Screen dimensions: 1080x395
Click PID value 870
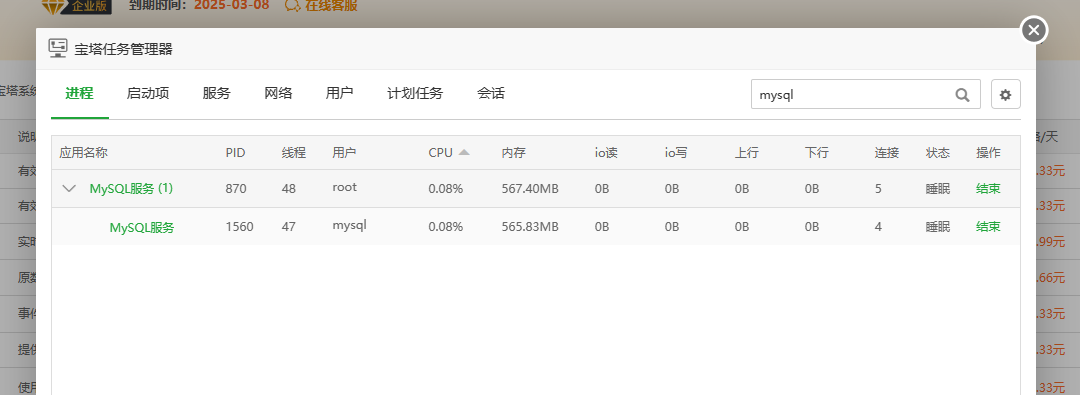pyautogui.click(x=236, y=189)
